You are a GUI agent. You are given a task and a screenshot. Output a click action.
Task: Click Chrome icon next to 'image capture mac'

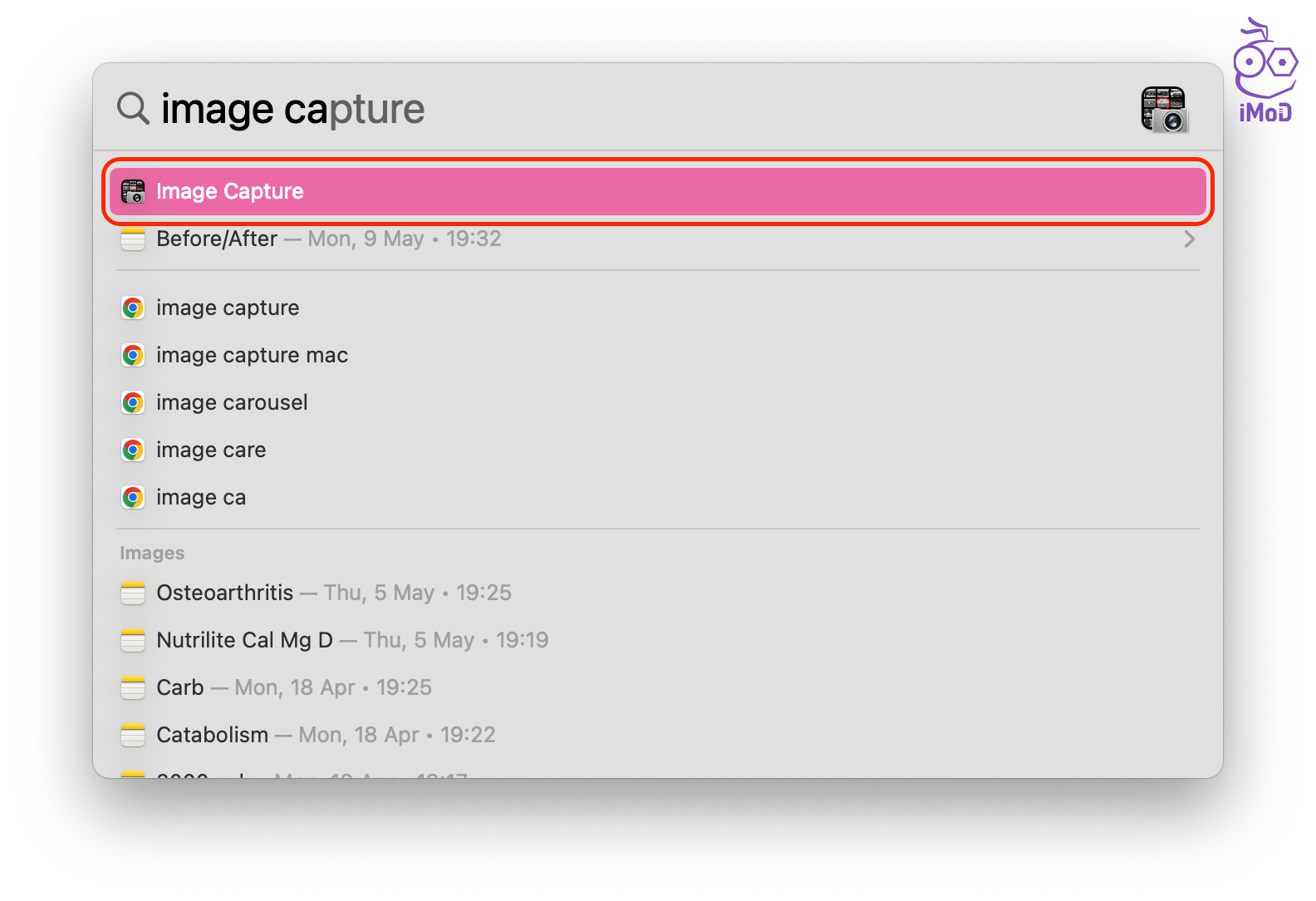pos(133,356)
